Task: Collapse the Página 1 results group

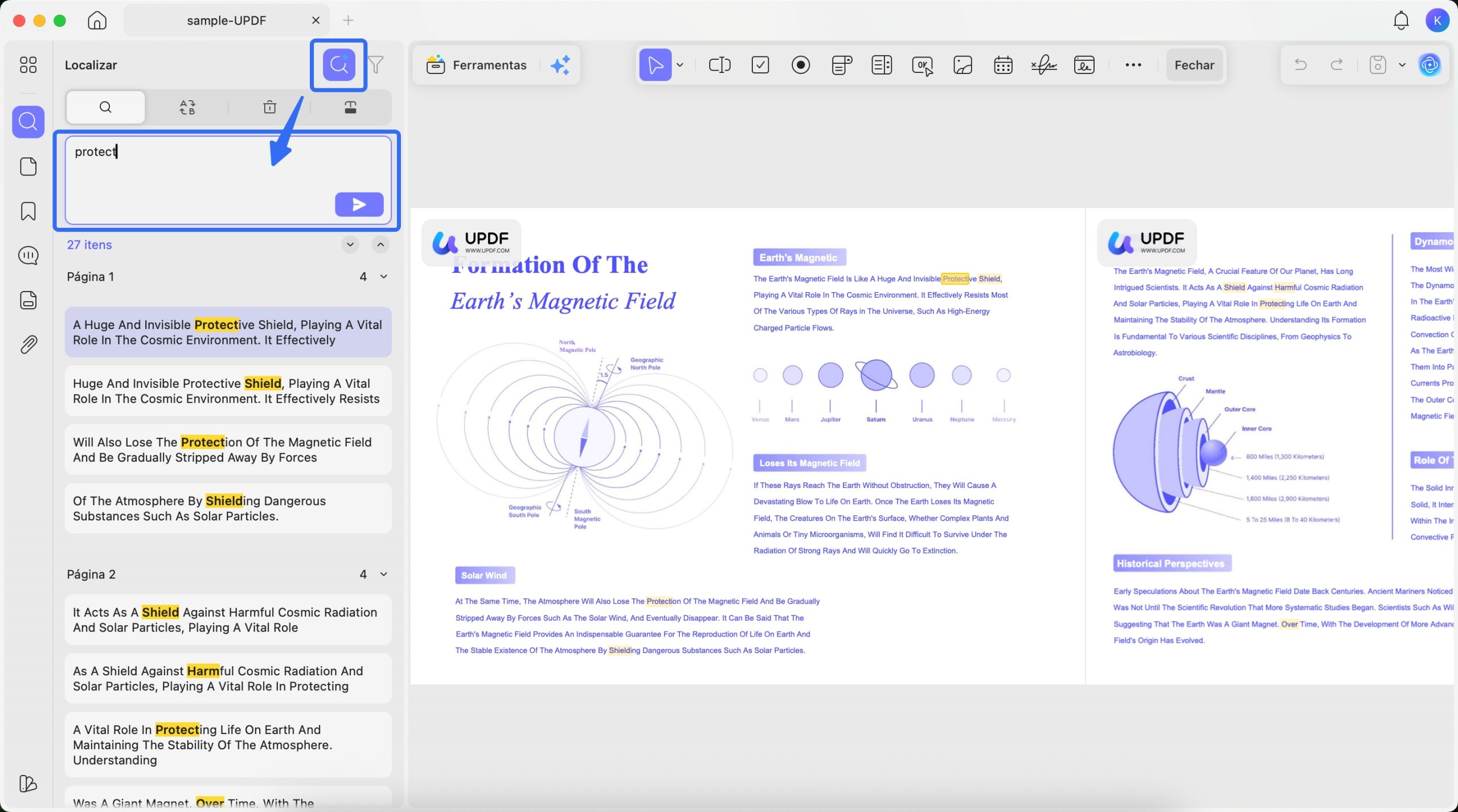Action: click(384, 277)
